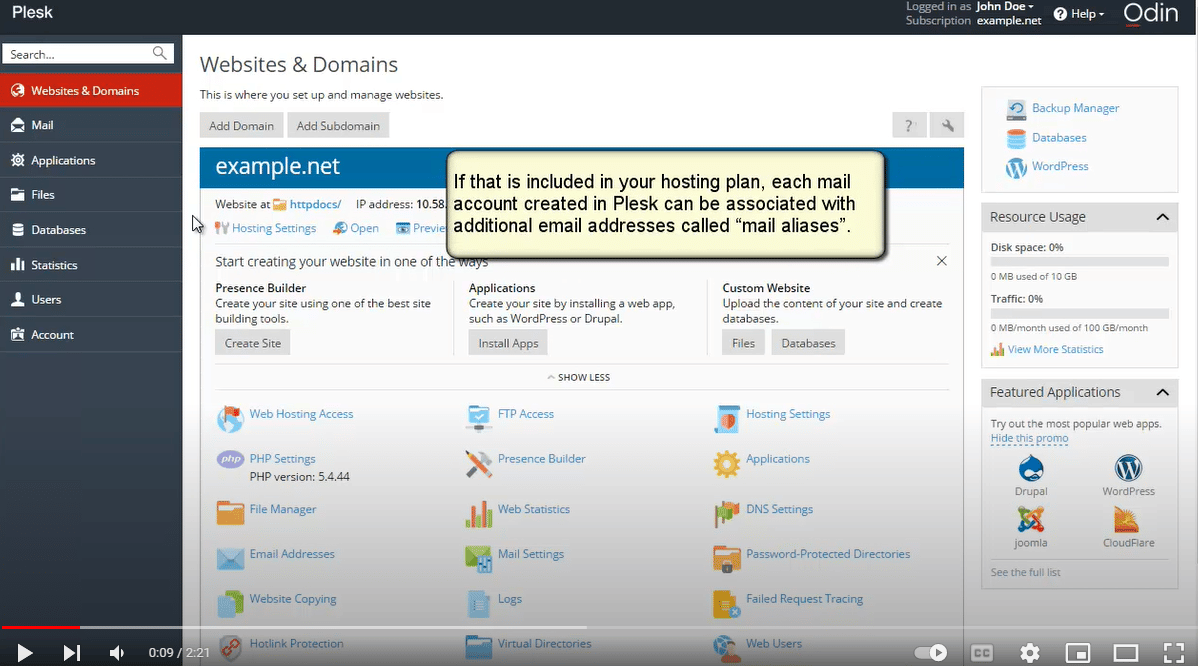
Task: Click the Backup Manager icon
Action: [1016, 109]
